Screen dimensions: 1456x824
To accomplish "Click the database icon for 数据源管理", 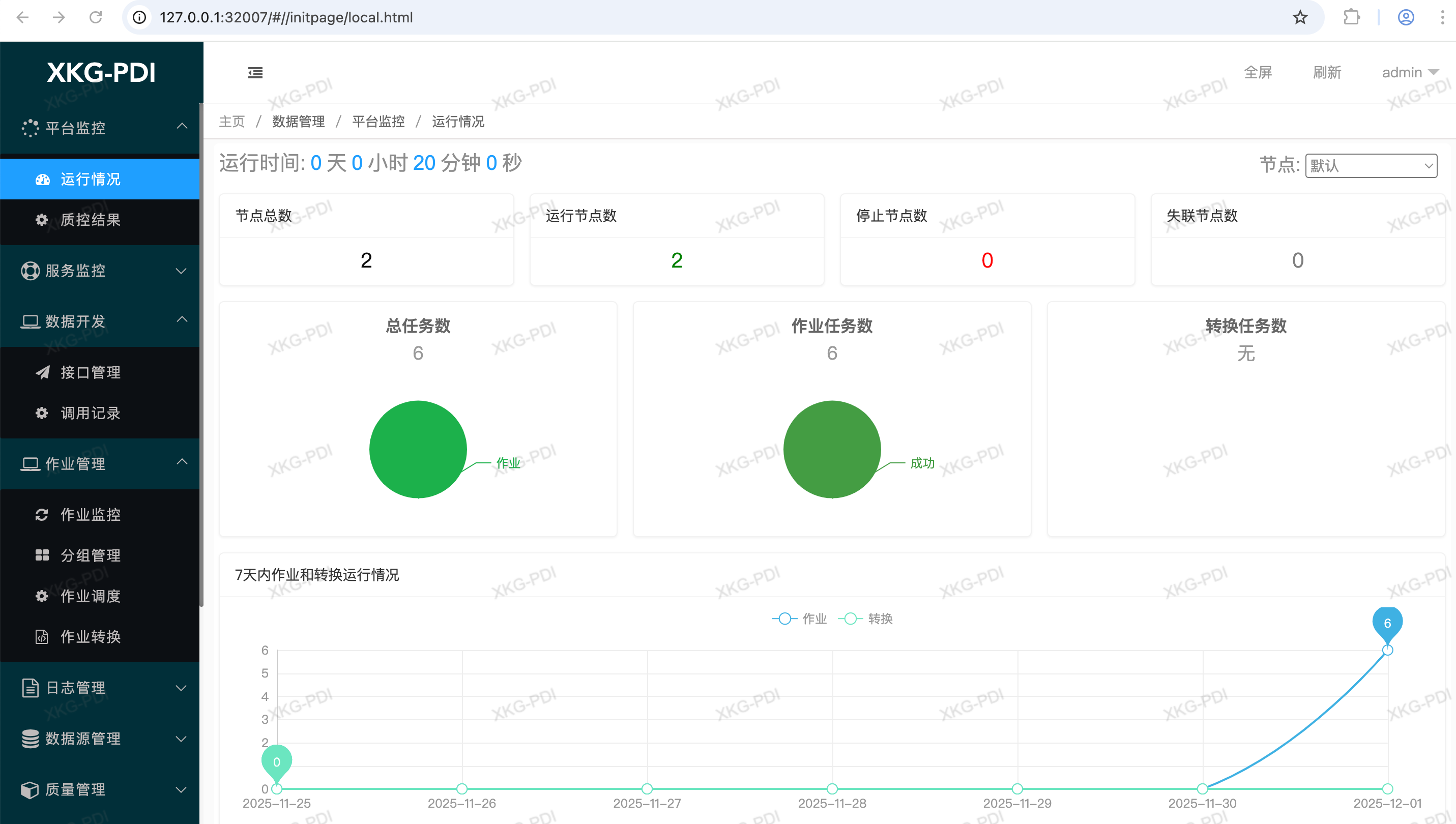I will tap(30, 739).
